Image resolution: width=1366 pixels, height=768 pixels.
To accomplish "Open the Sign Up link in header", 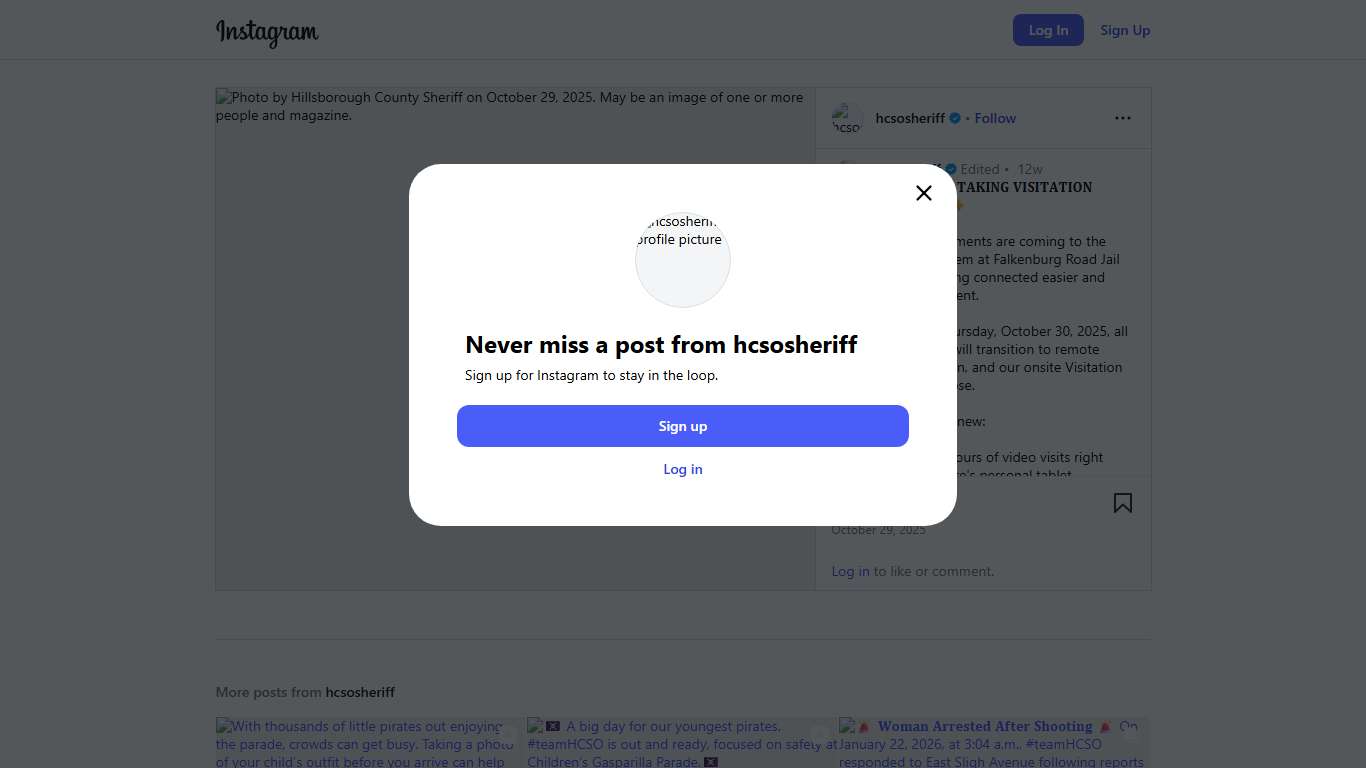I will pos(1125,30).
